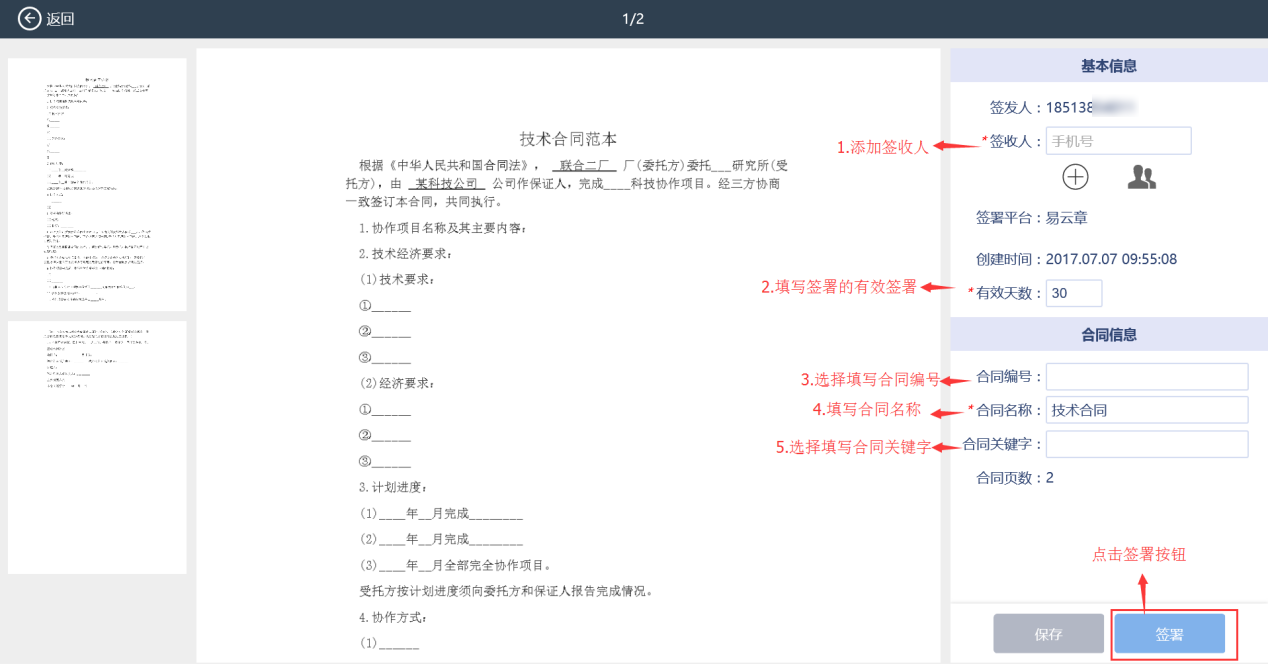1268x664 pixels.
Task: Focus the 签收人 phone number field
Action: (1118, 141)
